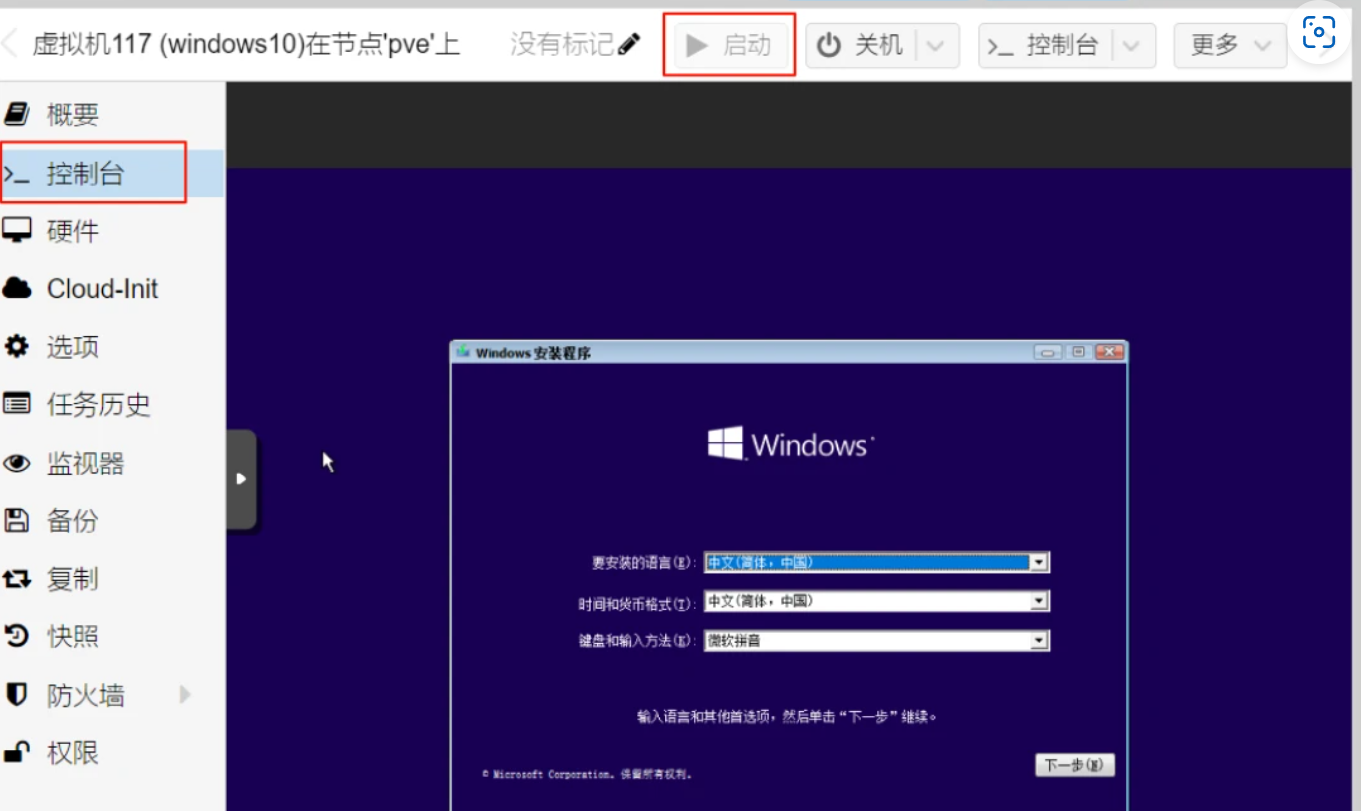The image size is (1369, 811).
Task: Open the 概要 summary menu item
Action: coord(110,115)
